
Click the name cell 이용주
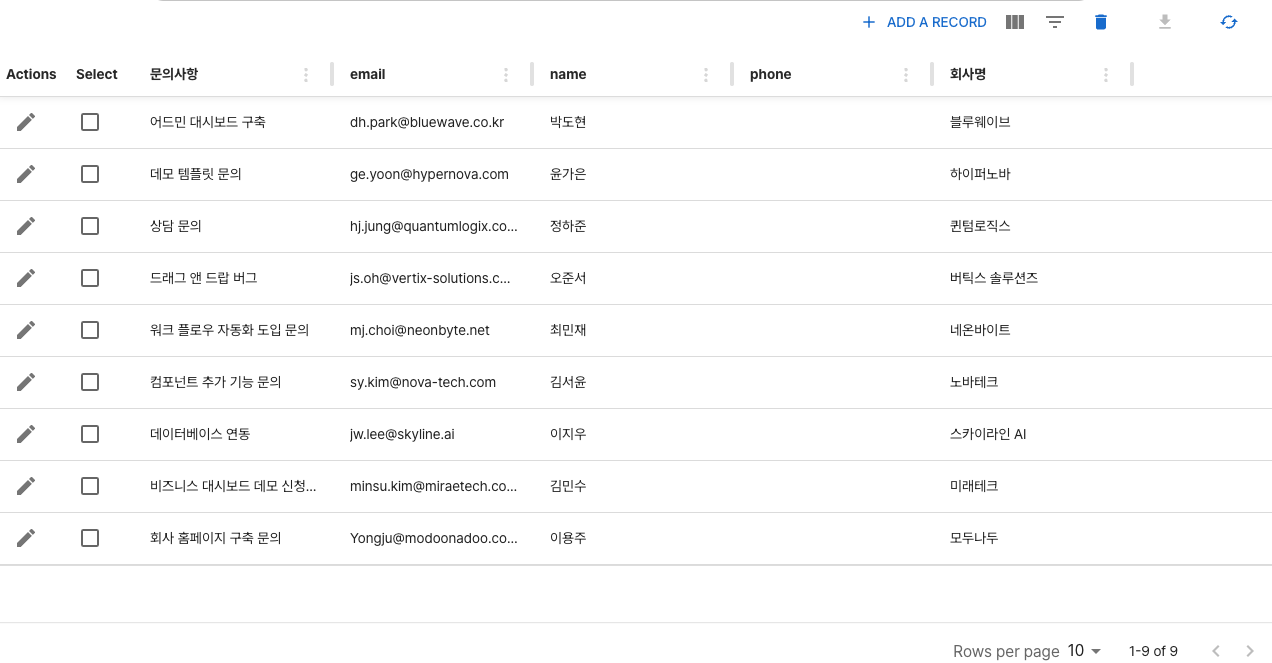(x=568, y=538)
